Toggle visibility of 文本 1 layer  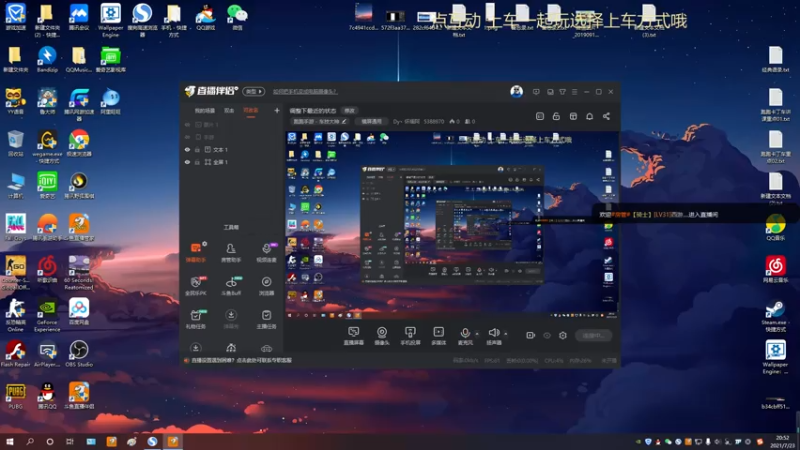(x=187, y=149)
